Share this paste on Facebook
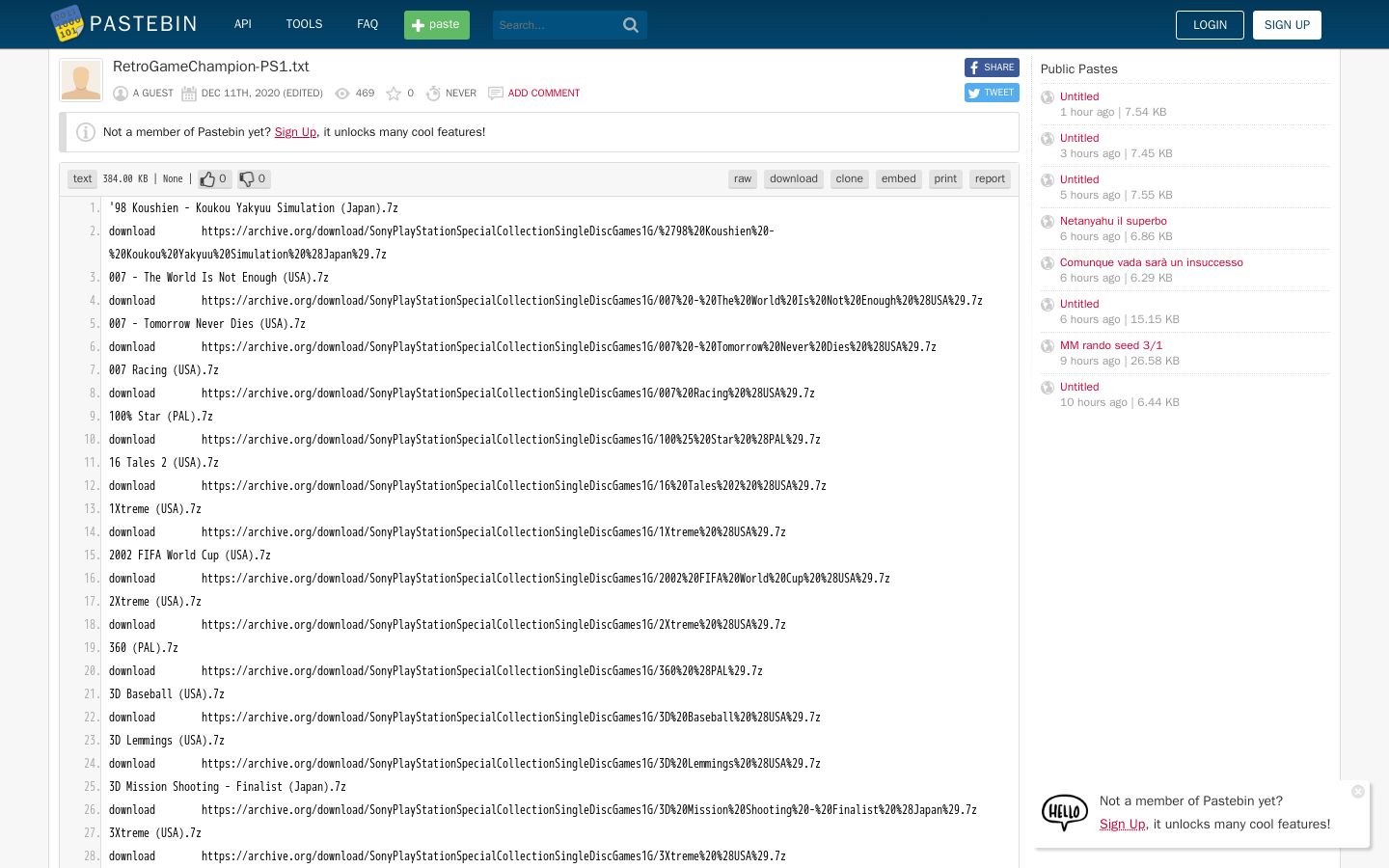Viewport: 1389px width, 868px height. point(992,68)
